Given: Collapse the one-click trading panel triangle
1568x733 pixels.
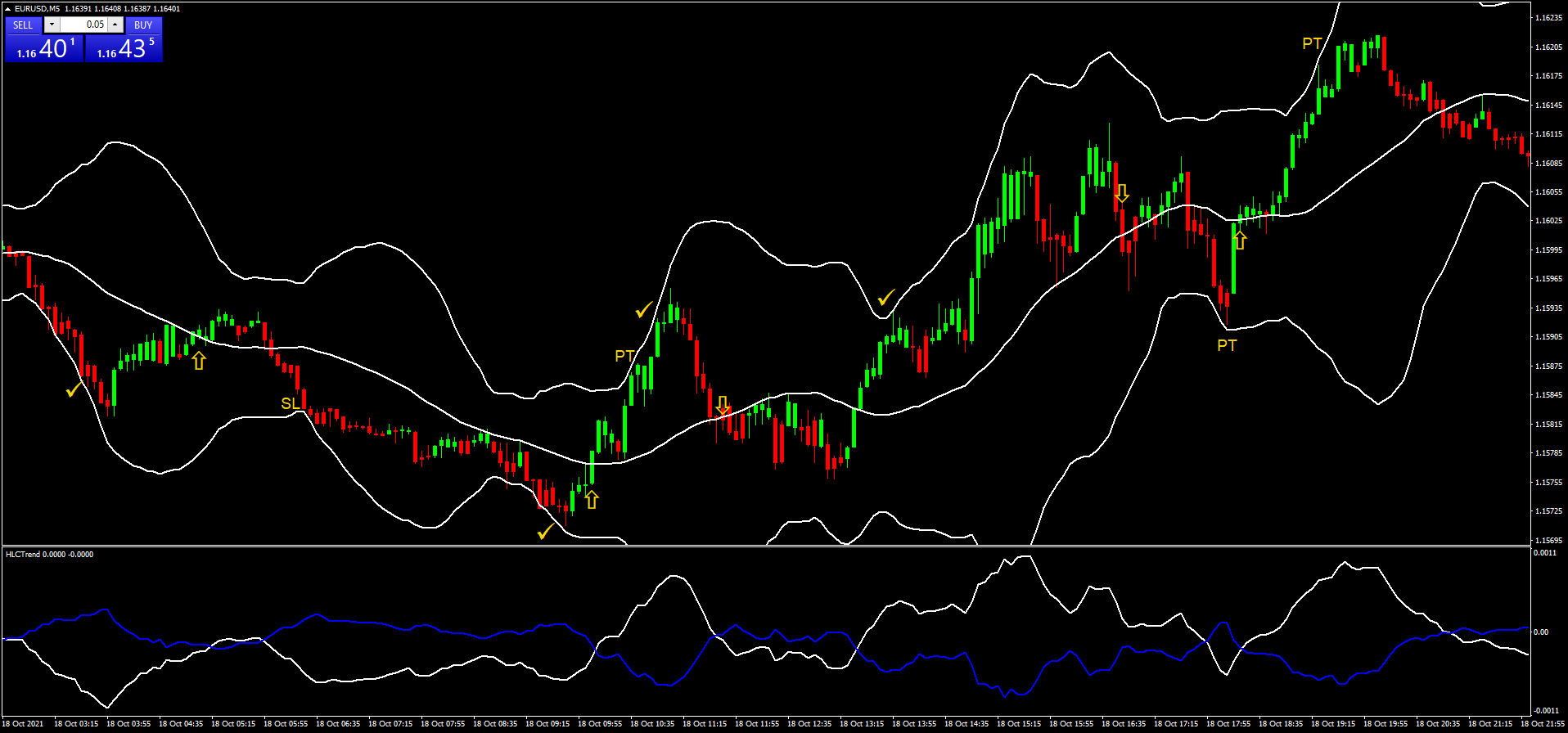Looking at the screenshot, I should coord(8,9).
